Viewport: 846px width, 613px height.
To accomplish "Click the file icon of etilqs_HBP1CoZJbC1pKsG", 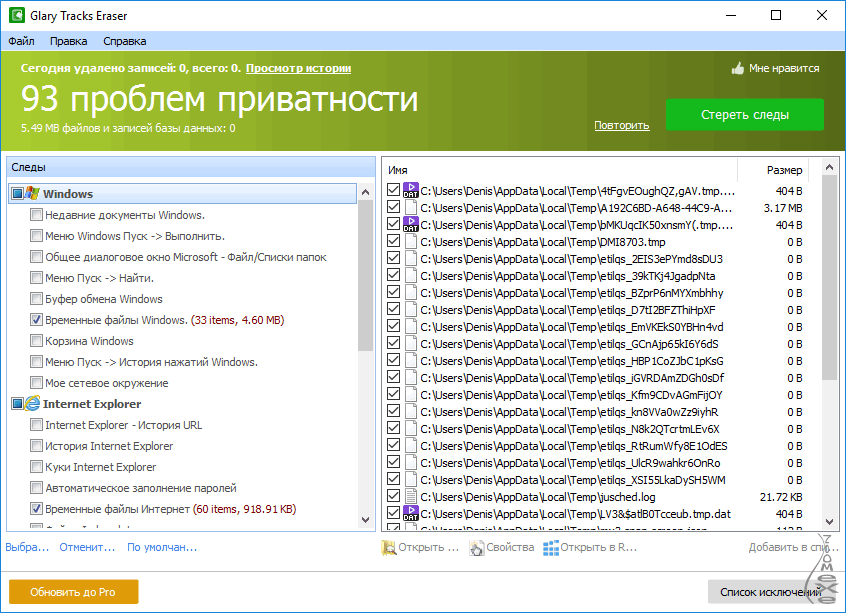I will click(411, 360).
